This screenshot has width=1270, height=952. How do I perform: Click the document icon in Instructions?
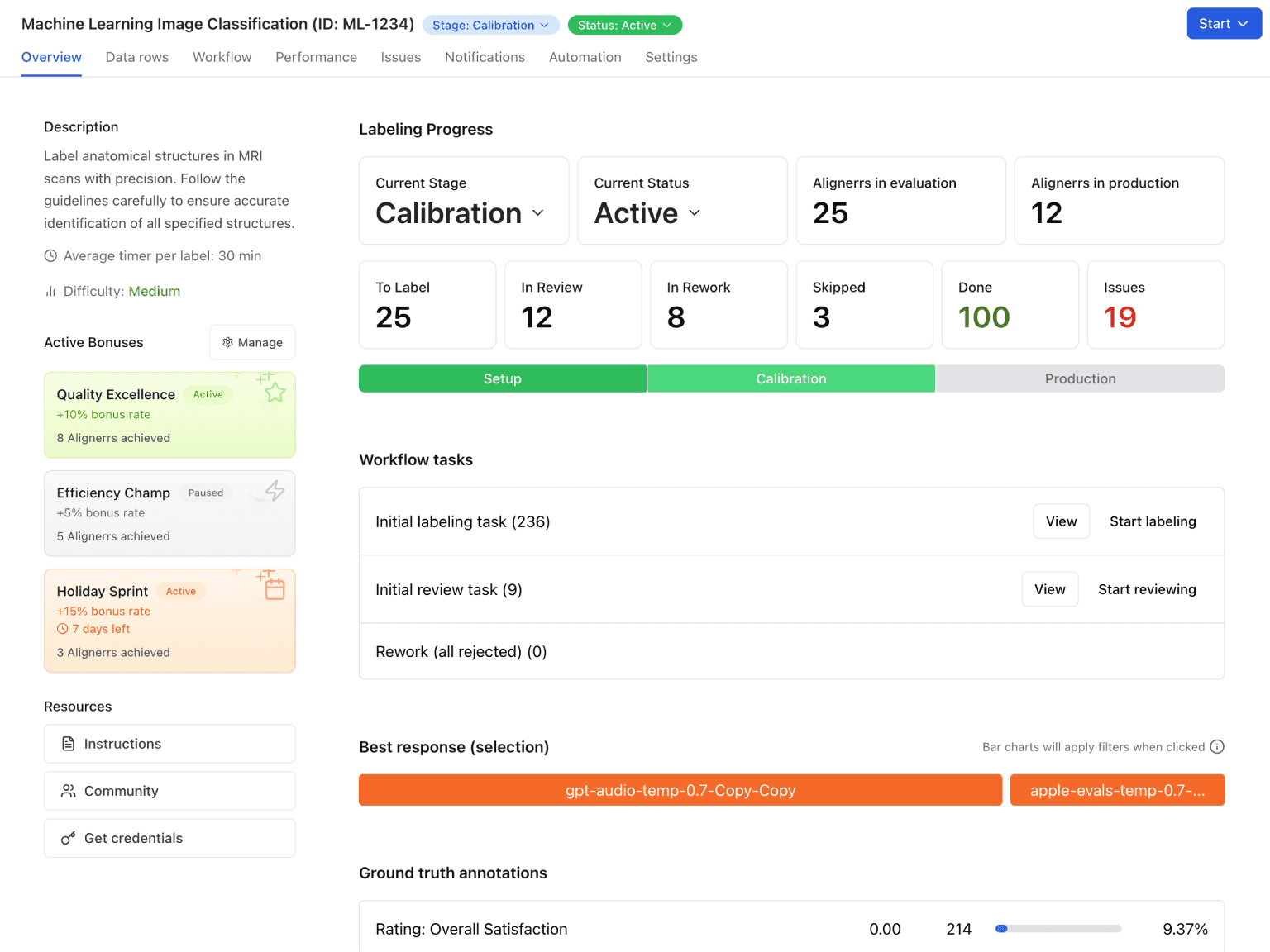pos(69,744)
